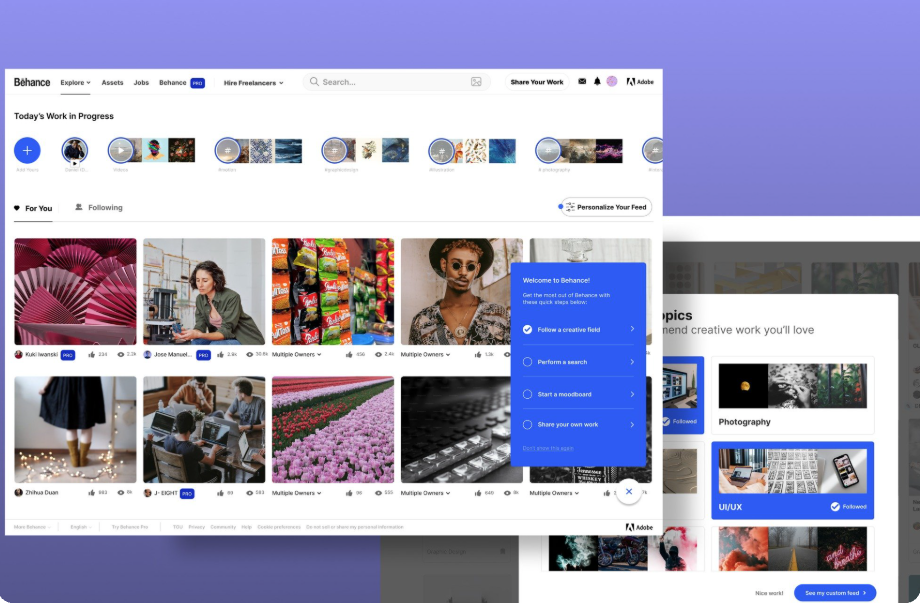The height and width of the screenshot is (603, 920).
Task: Like the Zhihua Duan project thumbs-up
Action: tap(92, 493)
